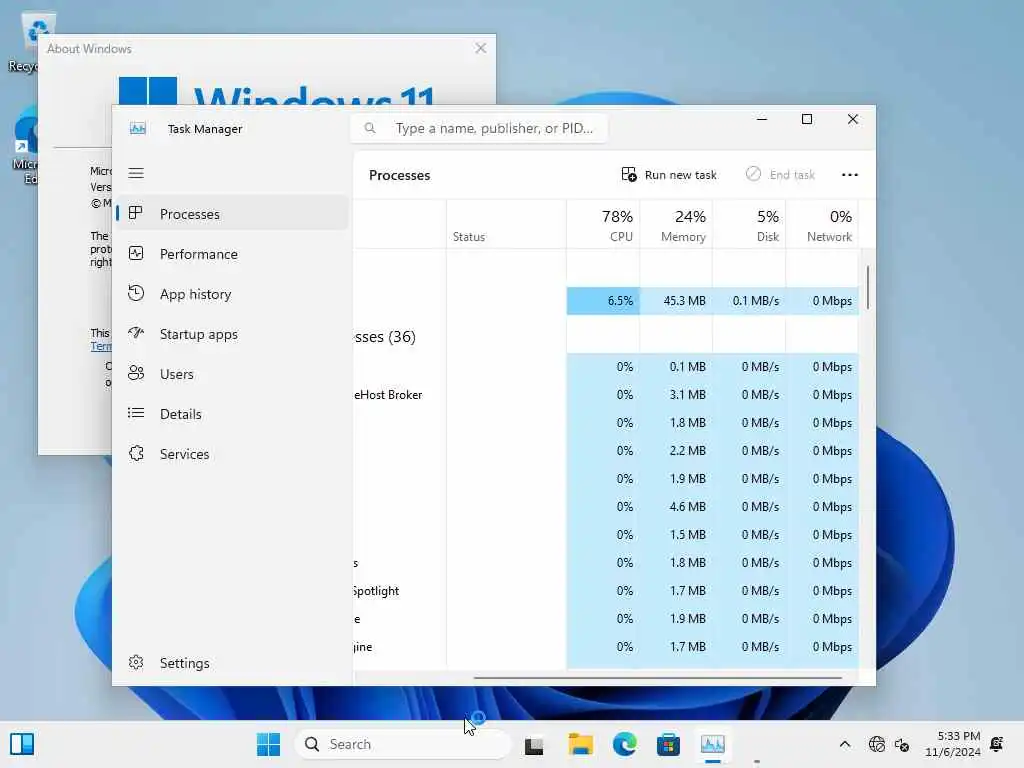Close the About Windows dialog
1024x768 pixels.
point(481,48)
